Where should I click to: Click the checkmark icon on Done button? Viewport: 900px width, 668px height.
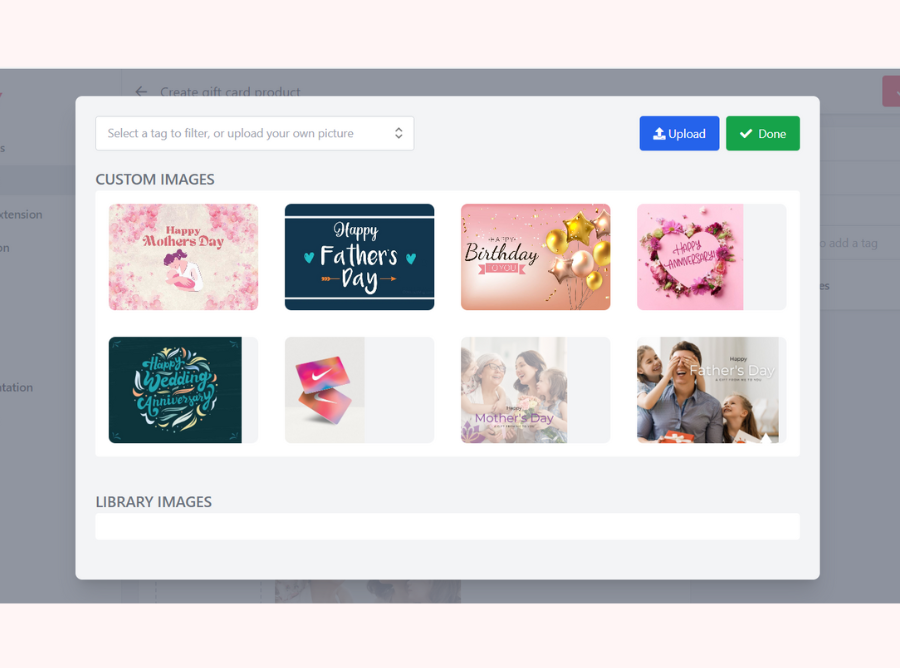click(x=746, y=133)
